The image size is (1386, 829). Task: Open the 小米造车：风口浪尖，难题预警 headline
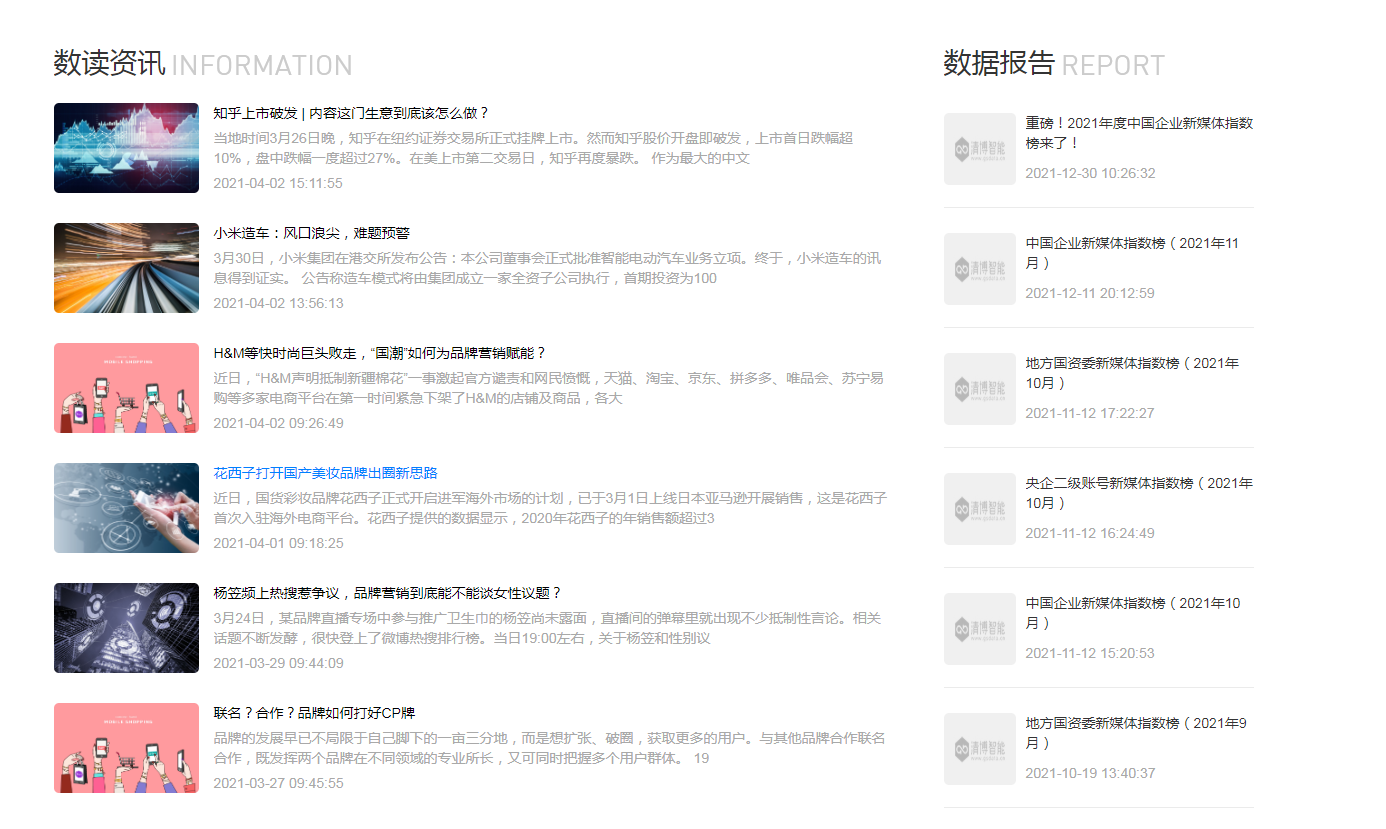[311, 233]
